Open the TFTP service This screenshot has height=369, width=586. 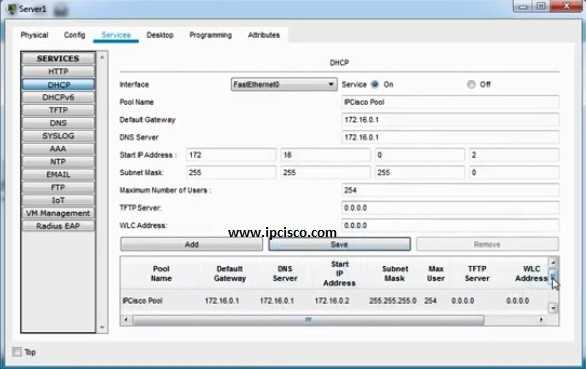click(x=58, y=110)
